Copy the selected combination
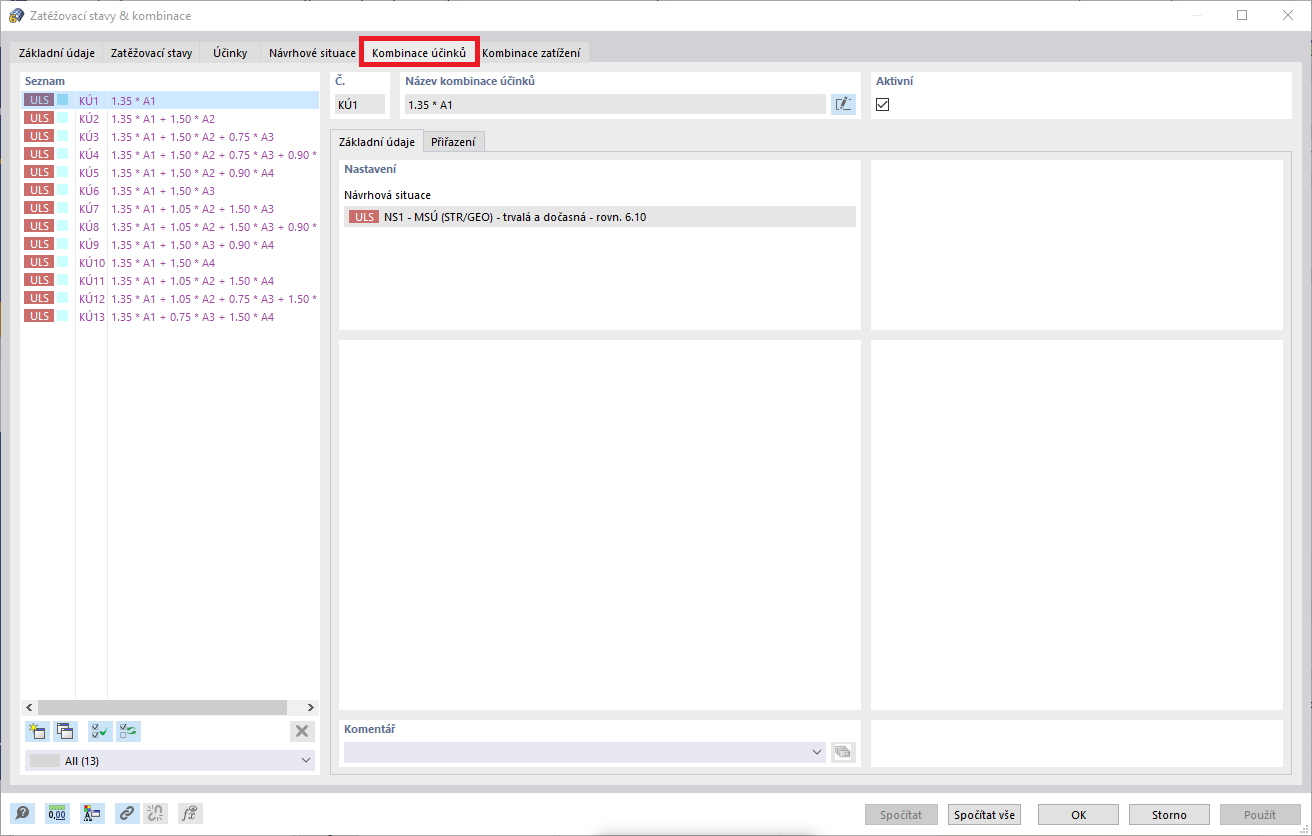The width and height of the screenshot is (1312, 836). coord(65,731)
